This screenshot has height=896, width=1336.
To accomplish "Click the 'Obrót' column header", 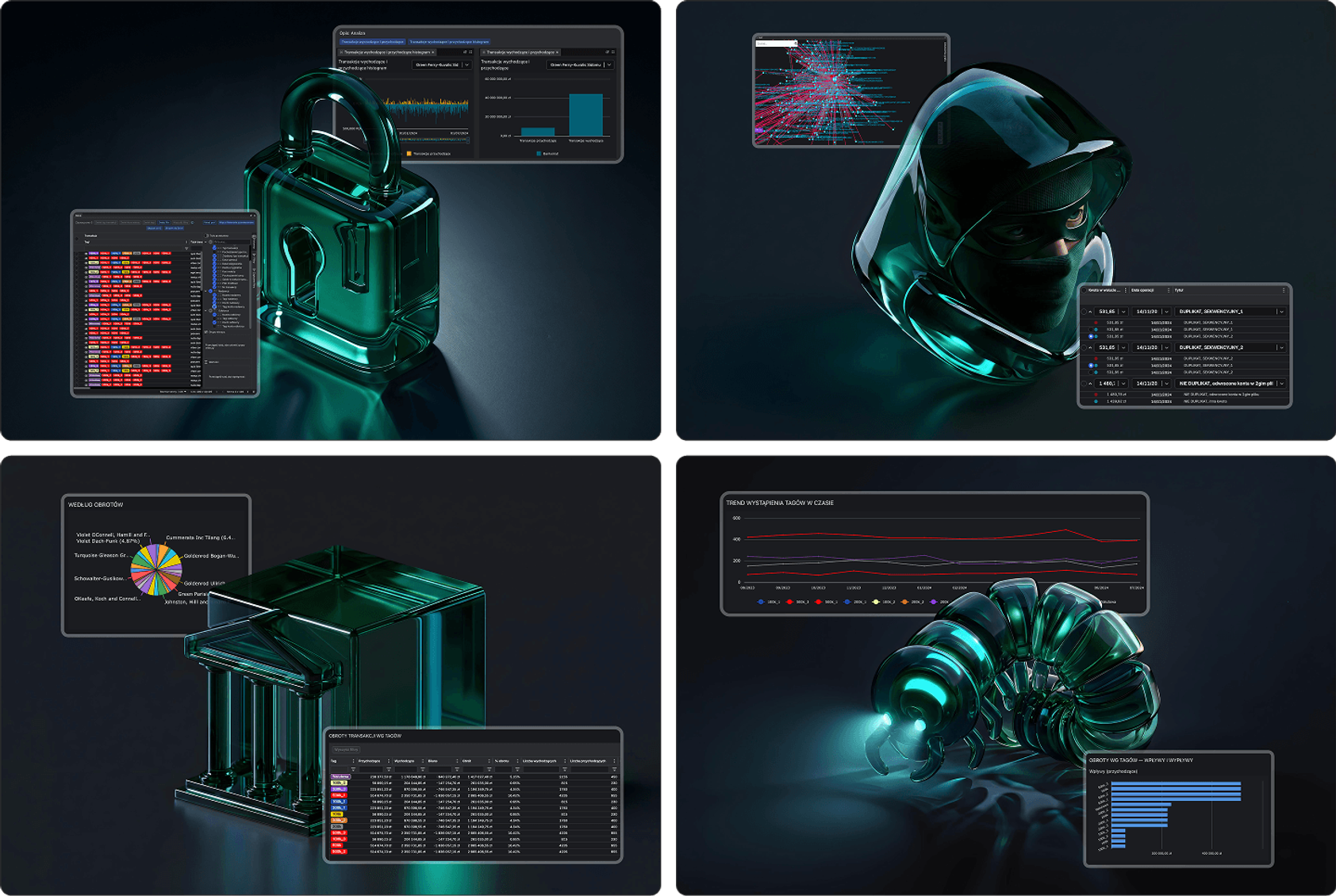I will (466, 761).
